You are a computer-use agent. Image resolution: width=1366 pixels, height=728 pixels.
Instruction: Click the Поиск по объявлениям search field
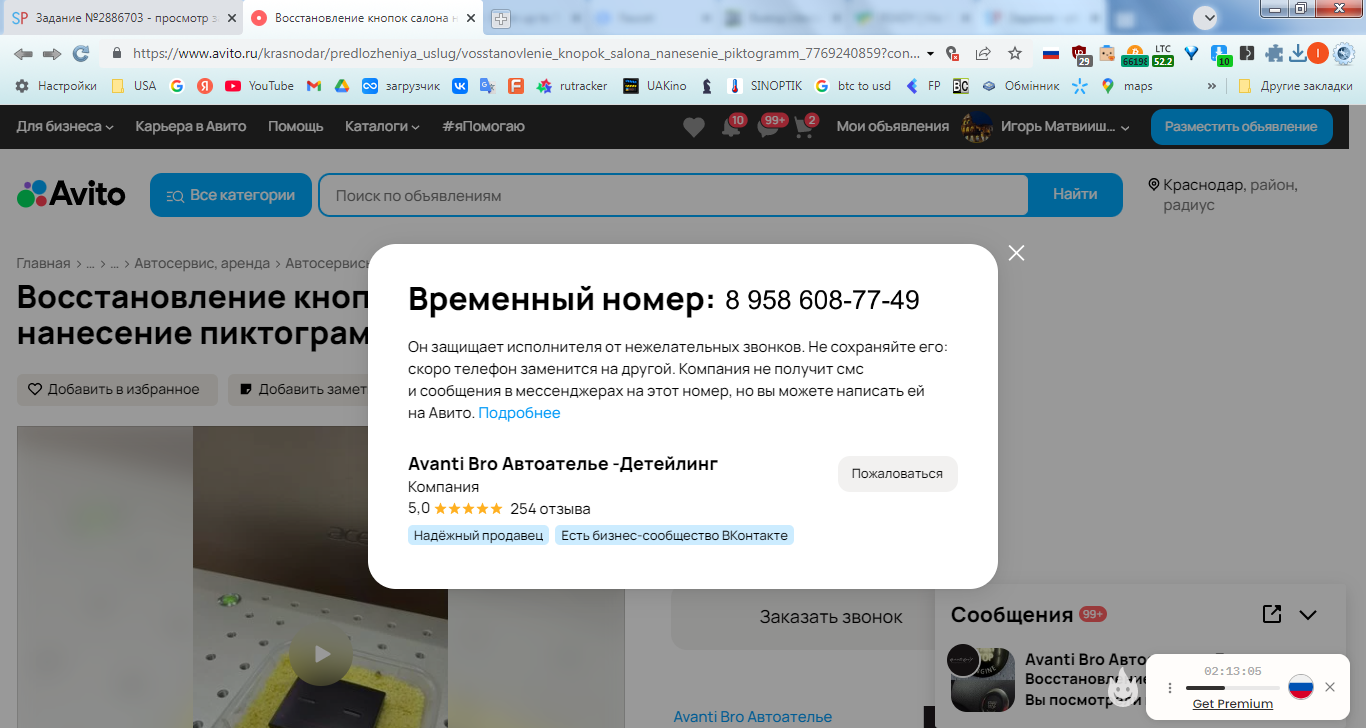pyautogui.click(x=673, y=195)
